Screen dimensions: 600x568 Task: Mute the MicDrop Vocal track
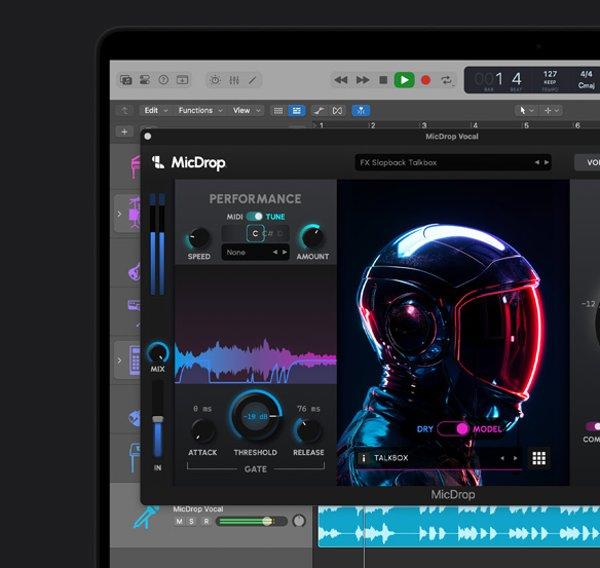(179, 522)
